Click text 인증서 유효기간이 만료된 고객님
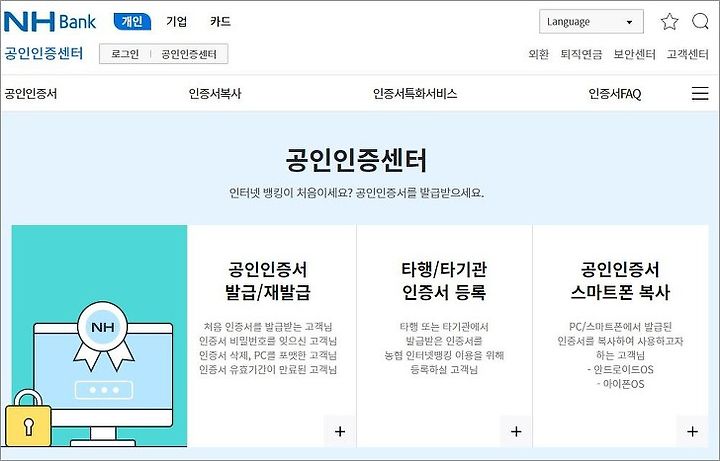 [x=268, y=370]
